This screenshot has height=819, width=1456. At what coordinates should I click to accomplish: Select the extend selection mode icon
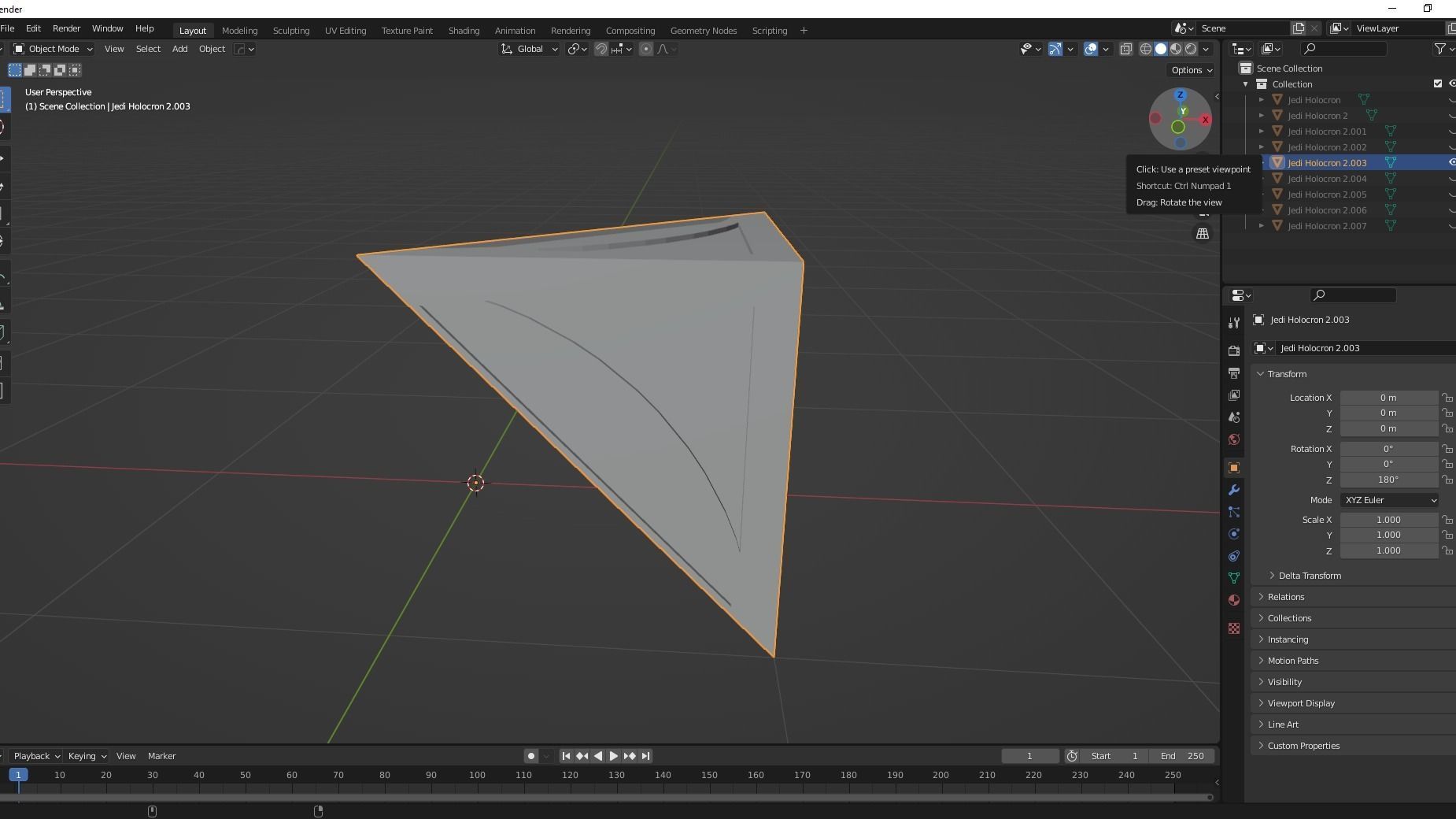30,70
